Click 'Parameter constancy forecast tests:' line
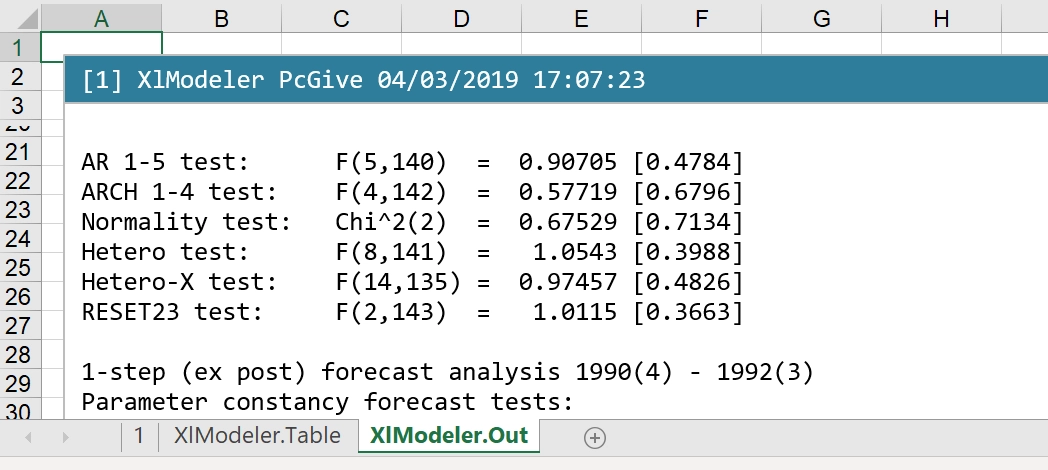1048x470 pixels. 328,402
